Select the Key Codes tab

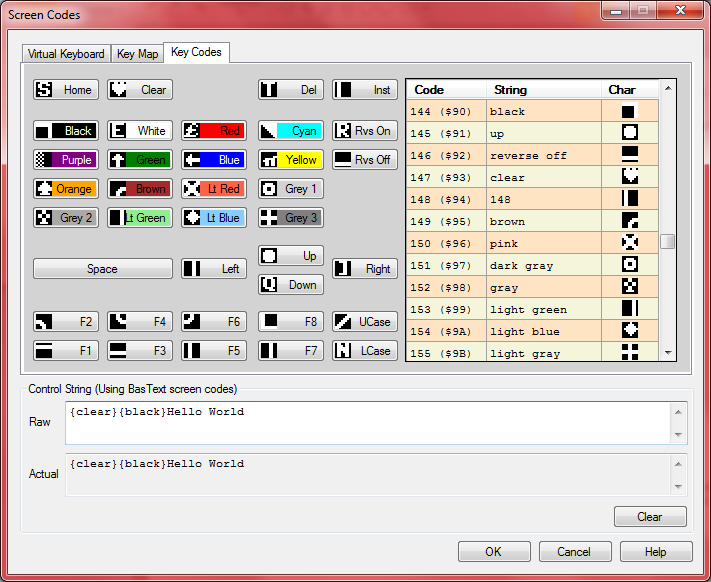click(196, 52)
